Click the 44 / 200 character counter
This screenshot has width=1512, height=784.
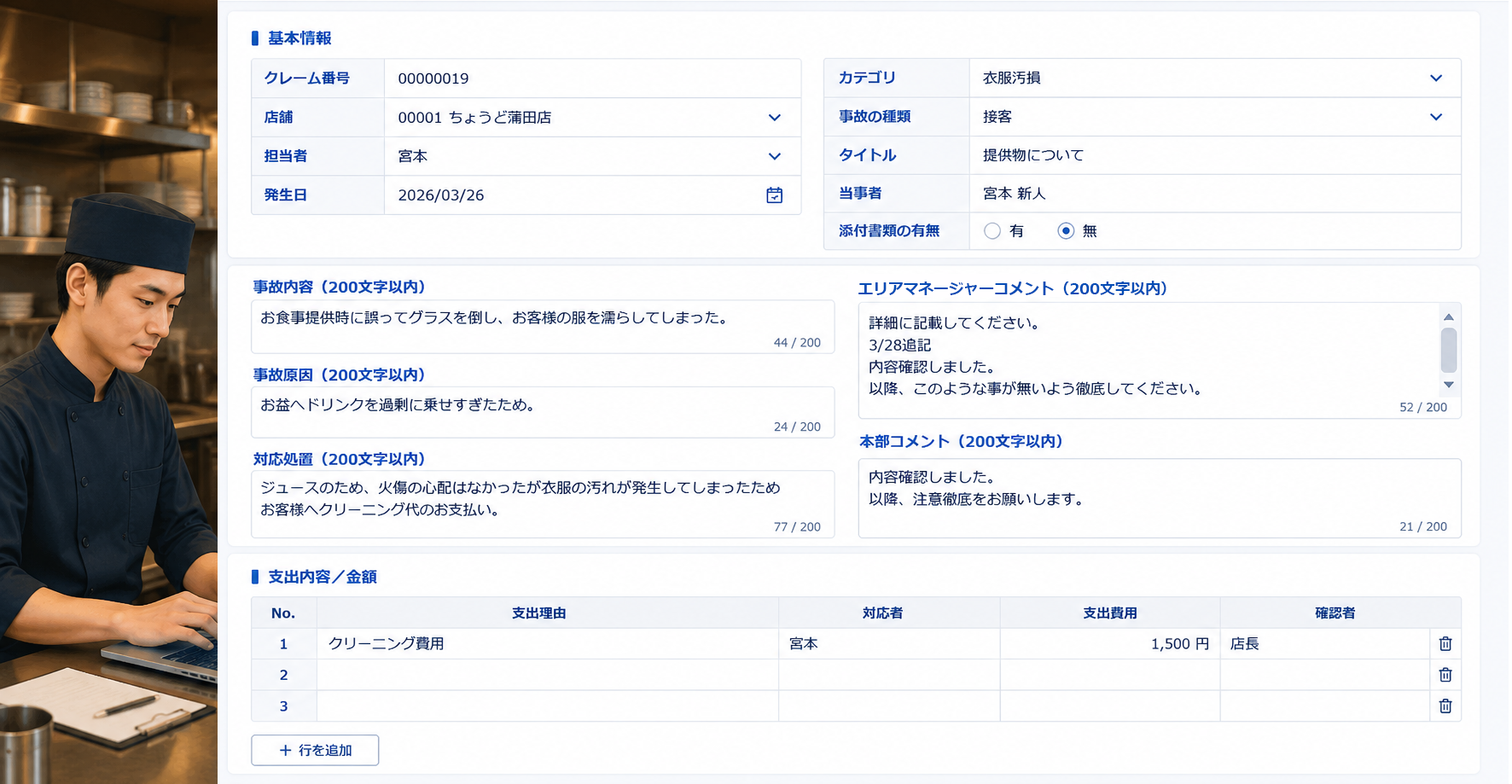click(797, 343)
